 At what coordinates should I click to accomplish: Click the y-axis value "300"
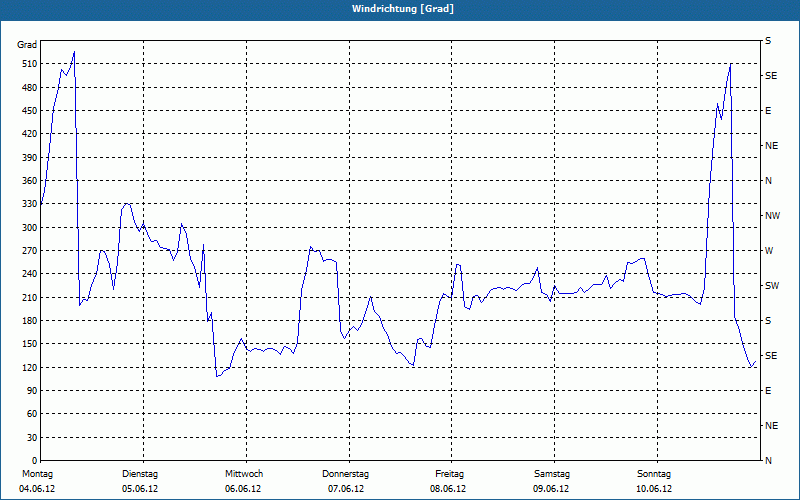tap(30, 228)
